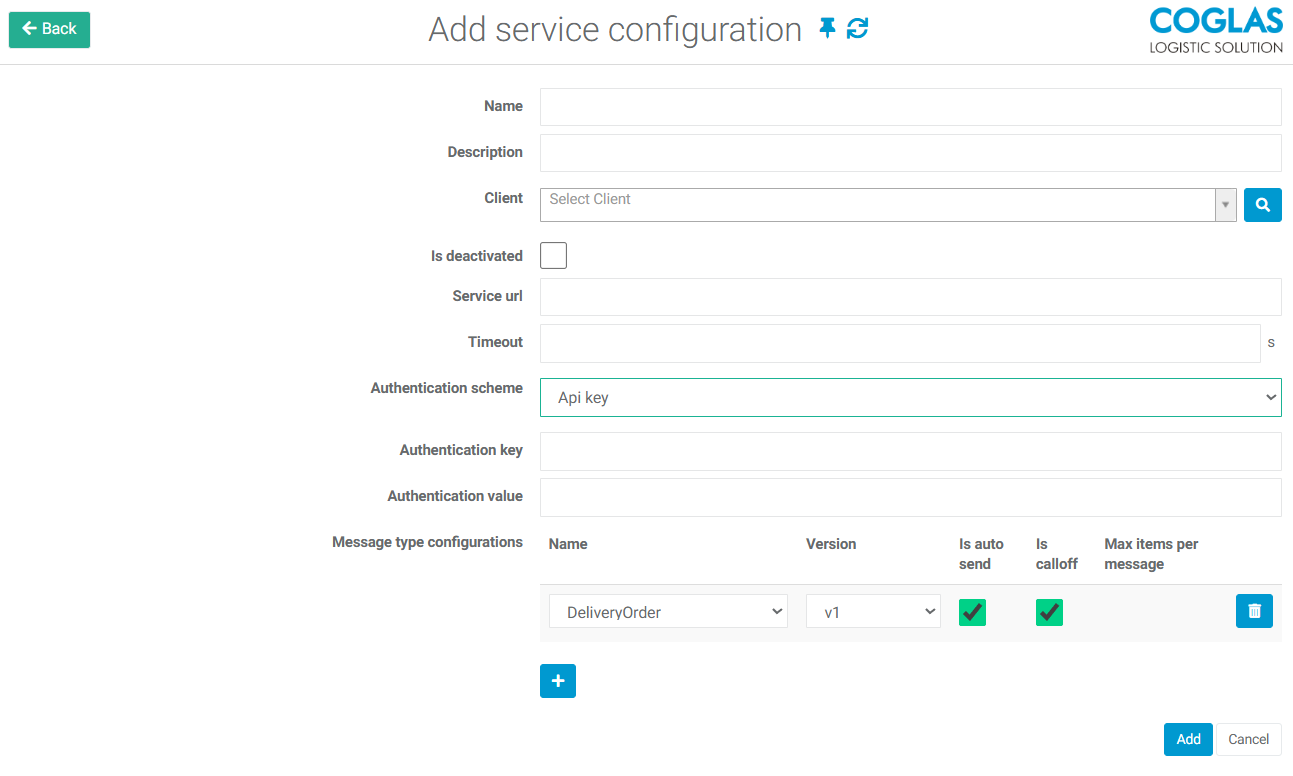Image resolution: width=1293 pixels, height=776 pixels.
Task: Delete the DeliveryOrder row with trash icon
Action: 1254,611
